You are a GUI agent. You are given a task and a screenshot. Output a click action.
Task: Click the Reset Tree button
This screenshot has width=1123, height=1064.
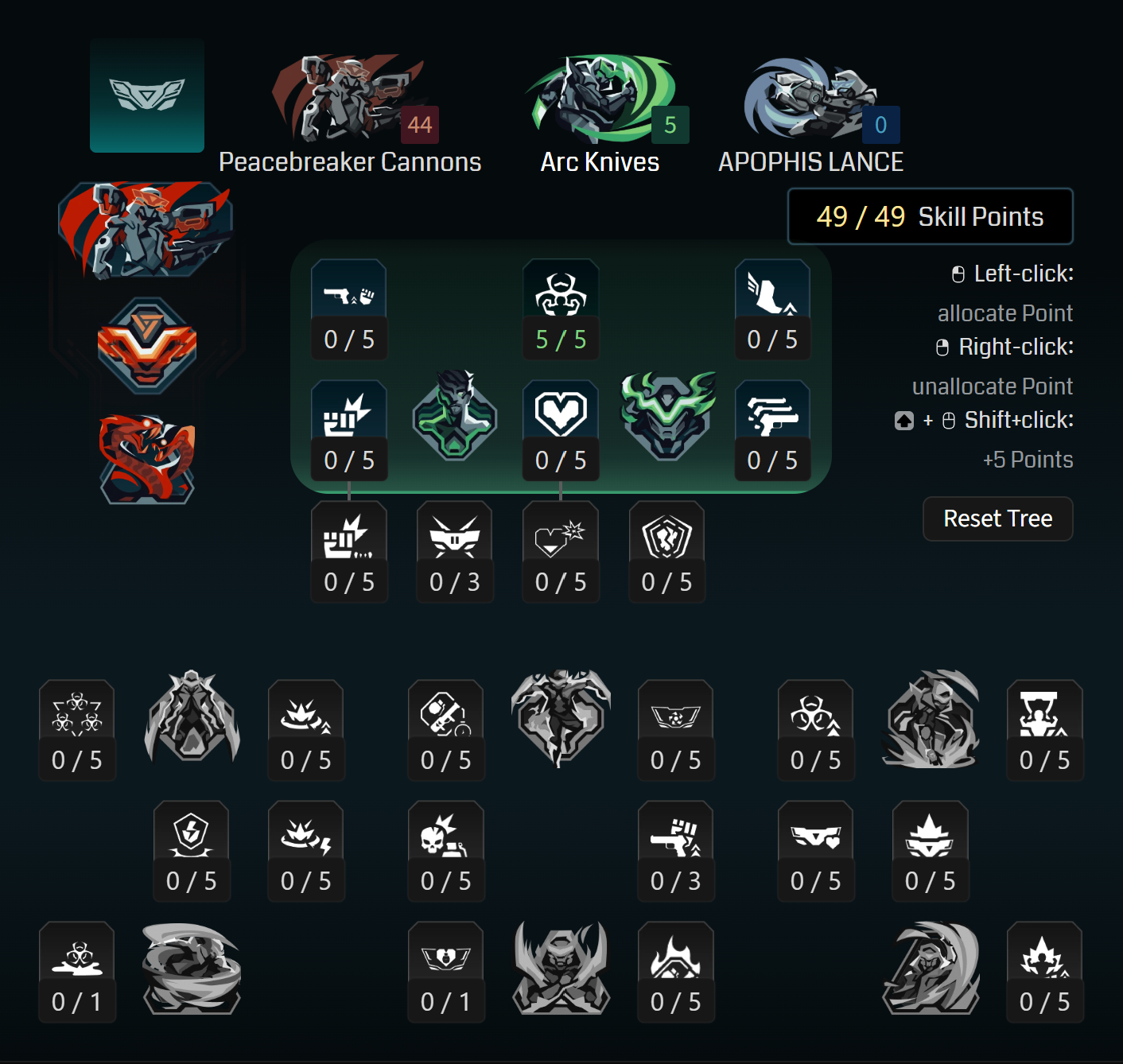click(997, 518)
